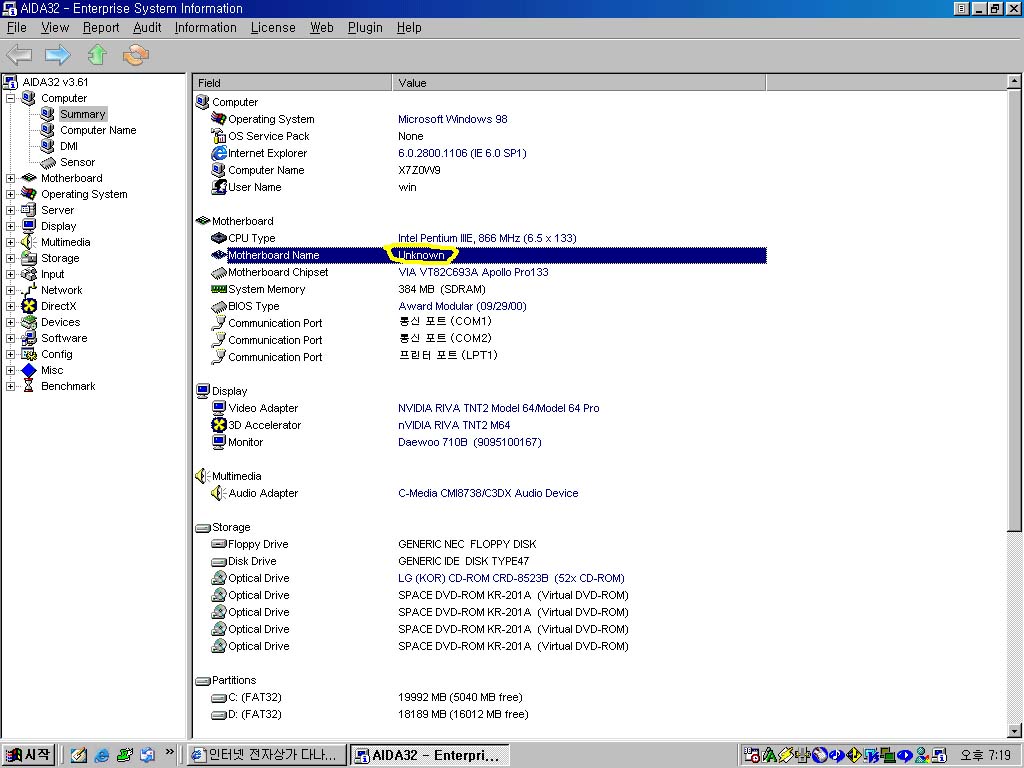Open the C-Media CMI8738/C3DX Audio Device link
Viewport: 1024px width, 768px height.
(x=488, y=493)
